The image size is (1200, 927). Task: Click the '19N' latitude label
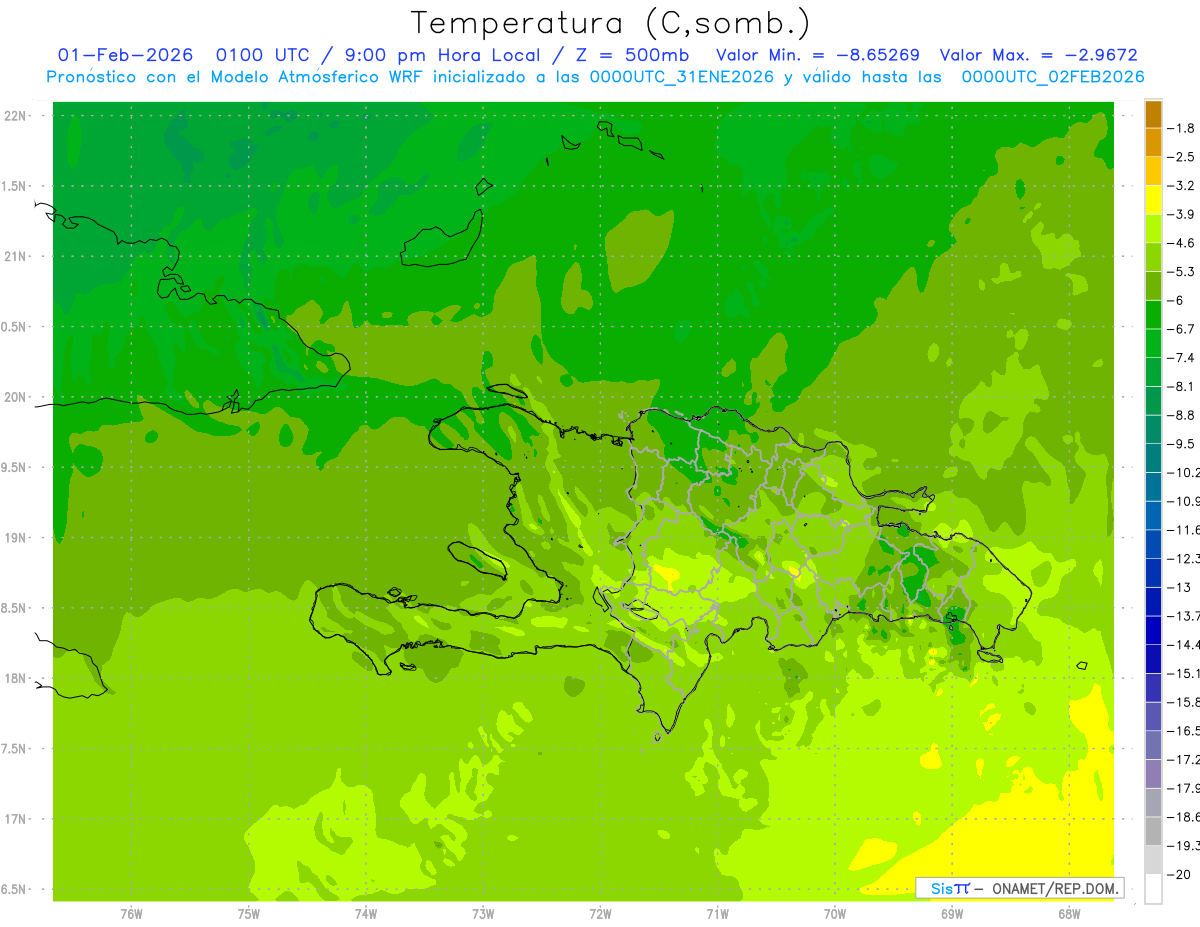click(x=17, y=538)
